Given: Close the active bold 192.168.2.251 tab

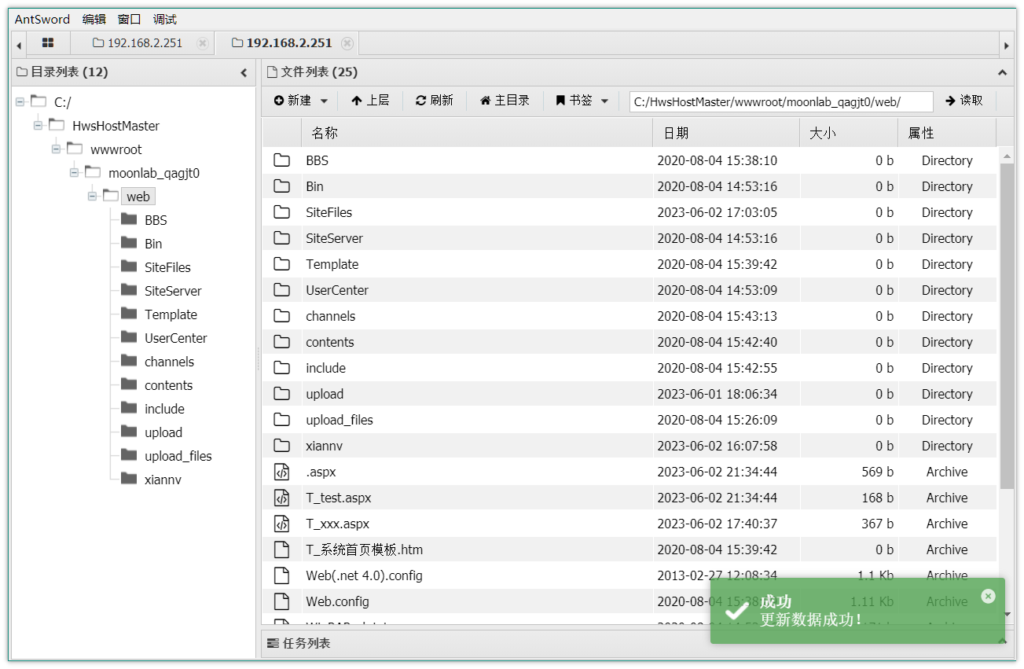Looking at the screenshot, I should [347, 43].
